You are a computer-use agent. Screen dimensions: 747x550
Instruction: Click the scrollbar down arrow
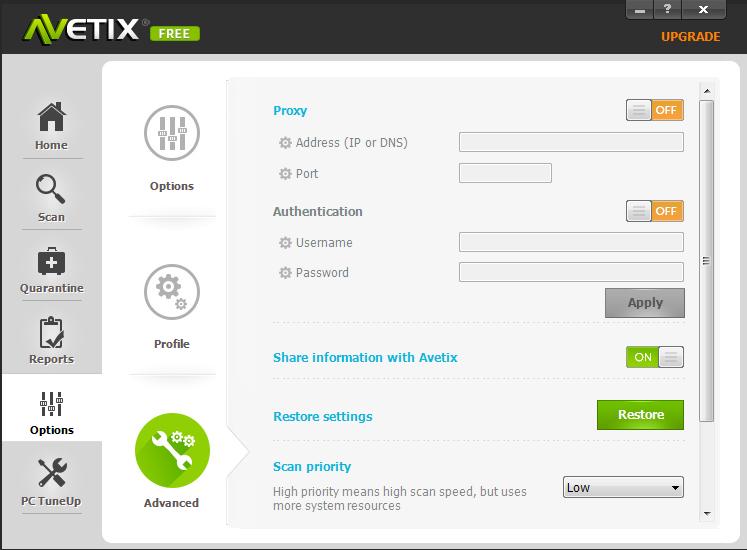tap(706, 513)
